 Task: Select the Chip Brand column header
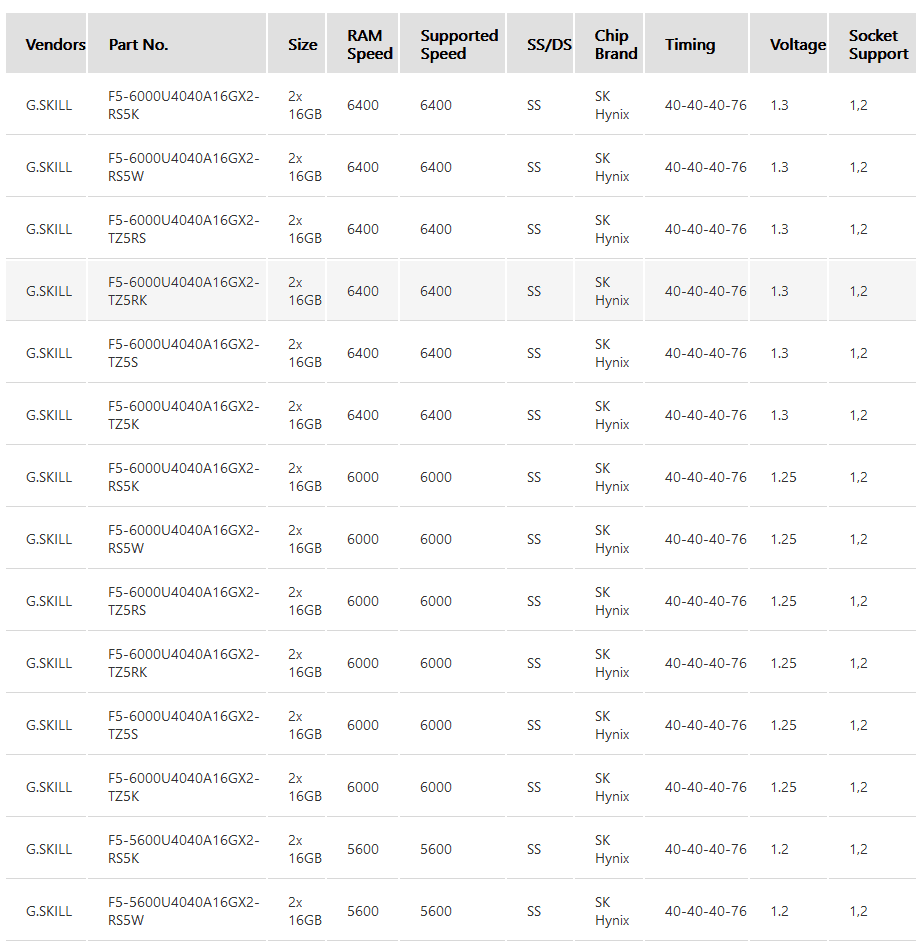point(615,44)
